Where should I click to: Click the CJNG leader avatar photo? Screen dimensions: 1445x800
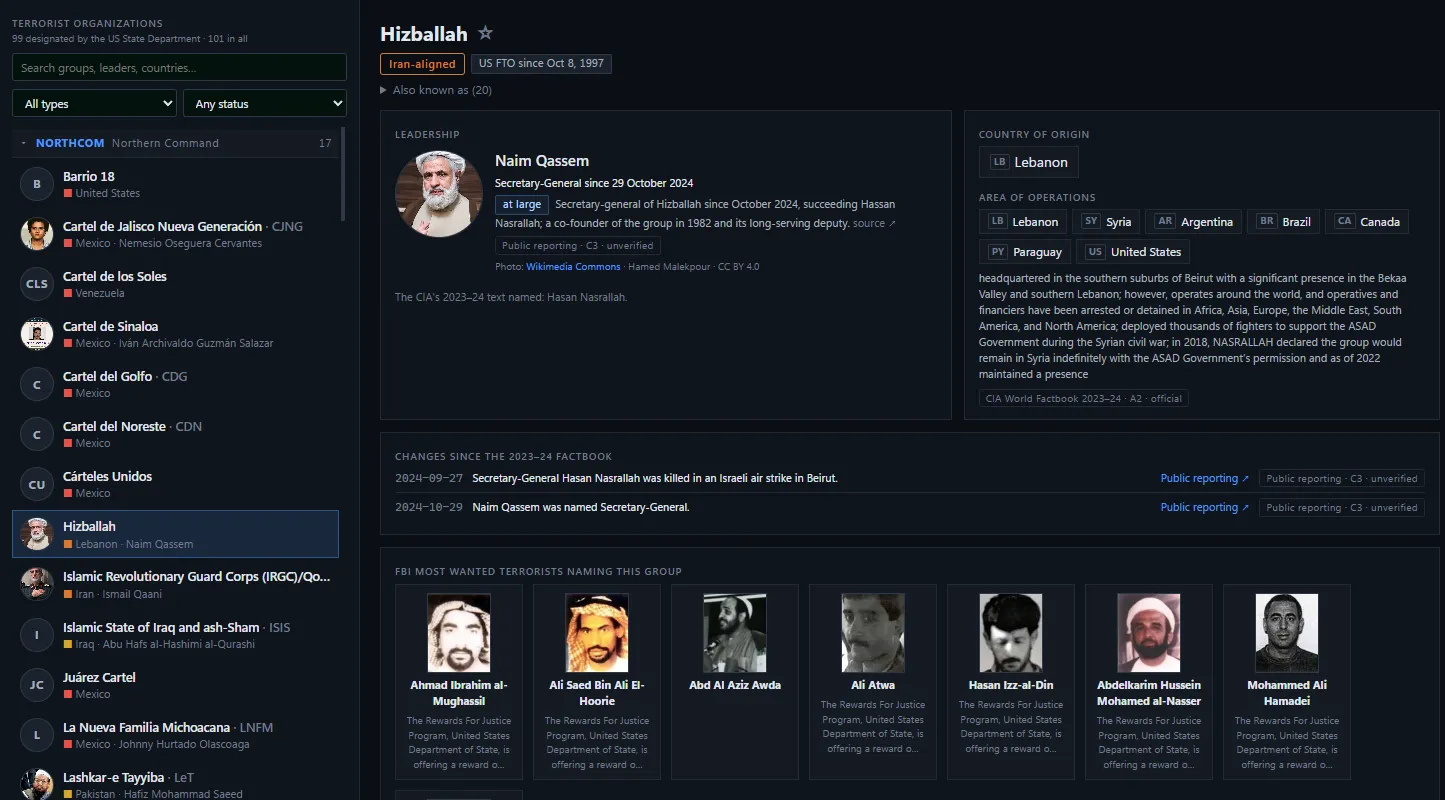pos(37,234)
